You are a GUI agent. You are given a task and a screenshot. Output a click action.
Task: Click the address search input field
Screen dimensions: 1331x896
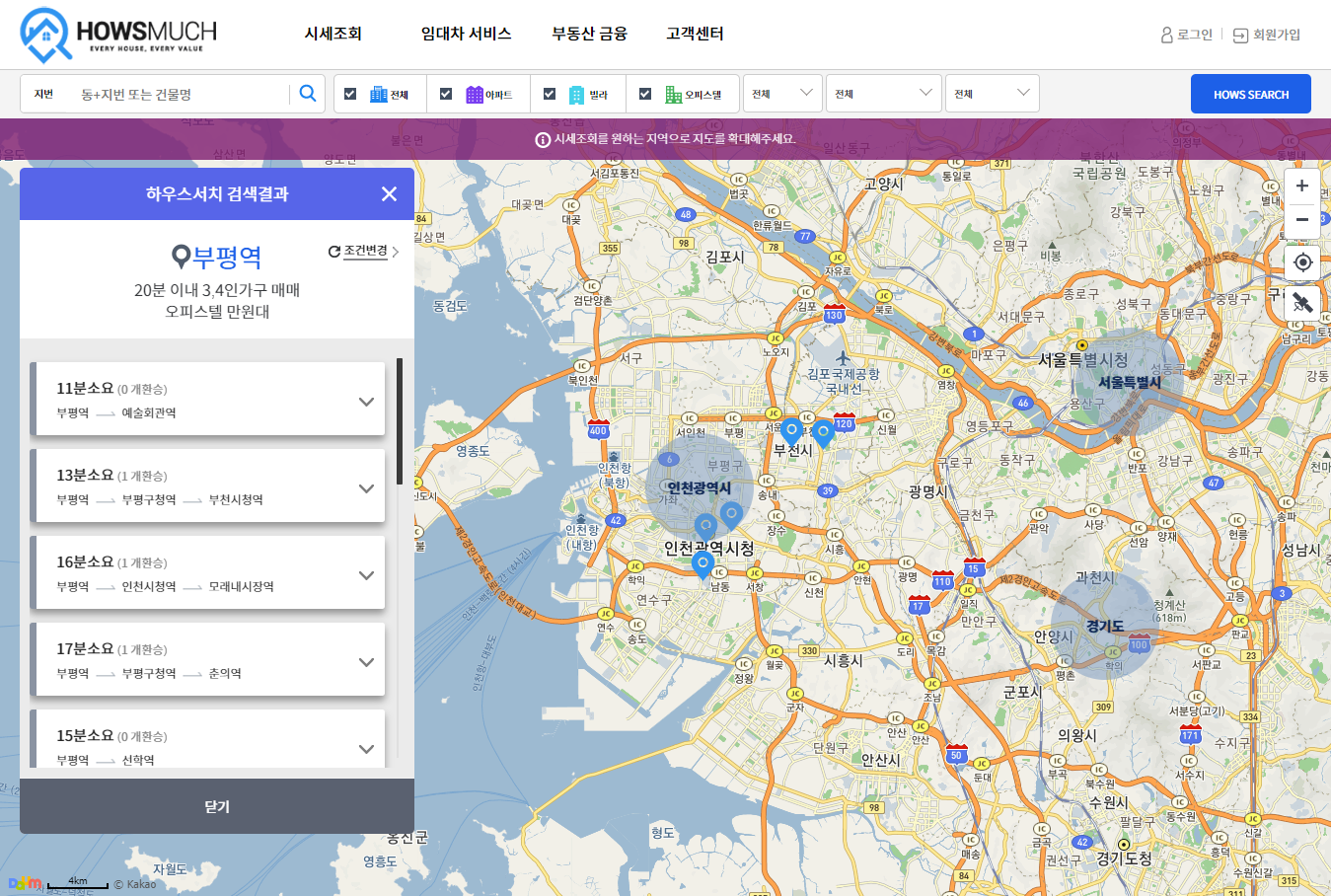(x=183, y=94)
